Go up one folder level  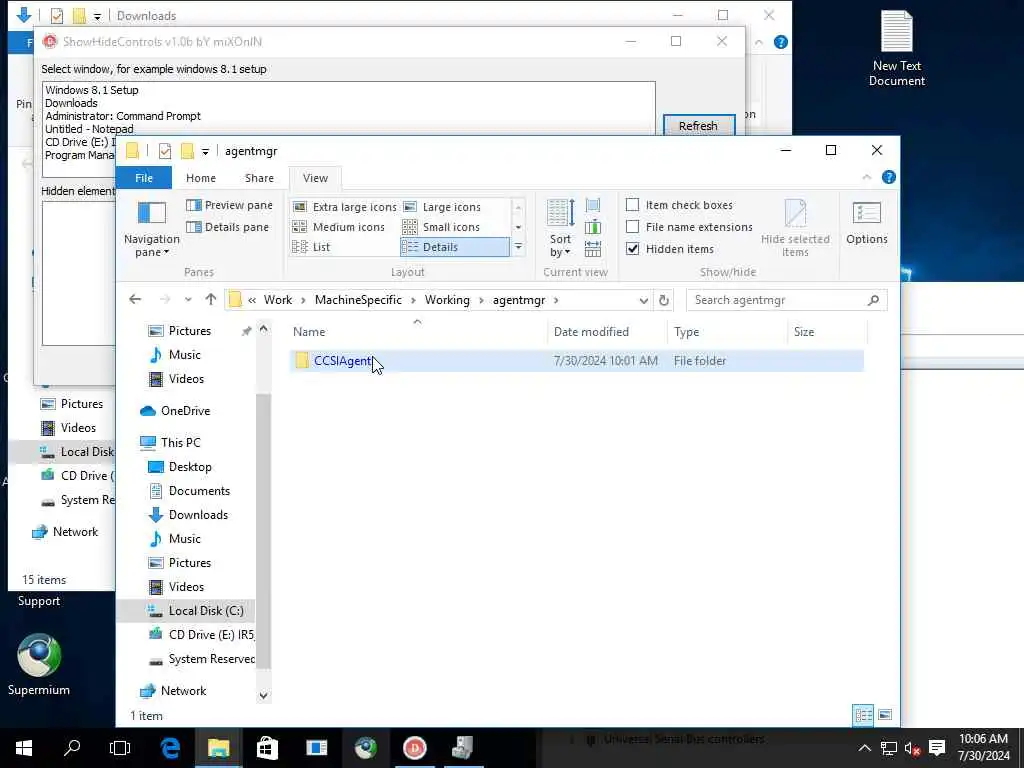(x=210, y=300)
